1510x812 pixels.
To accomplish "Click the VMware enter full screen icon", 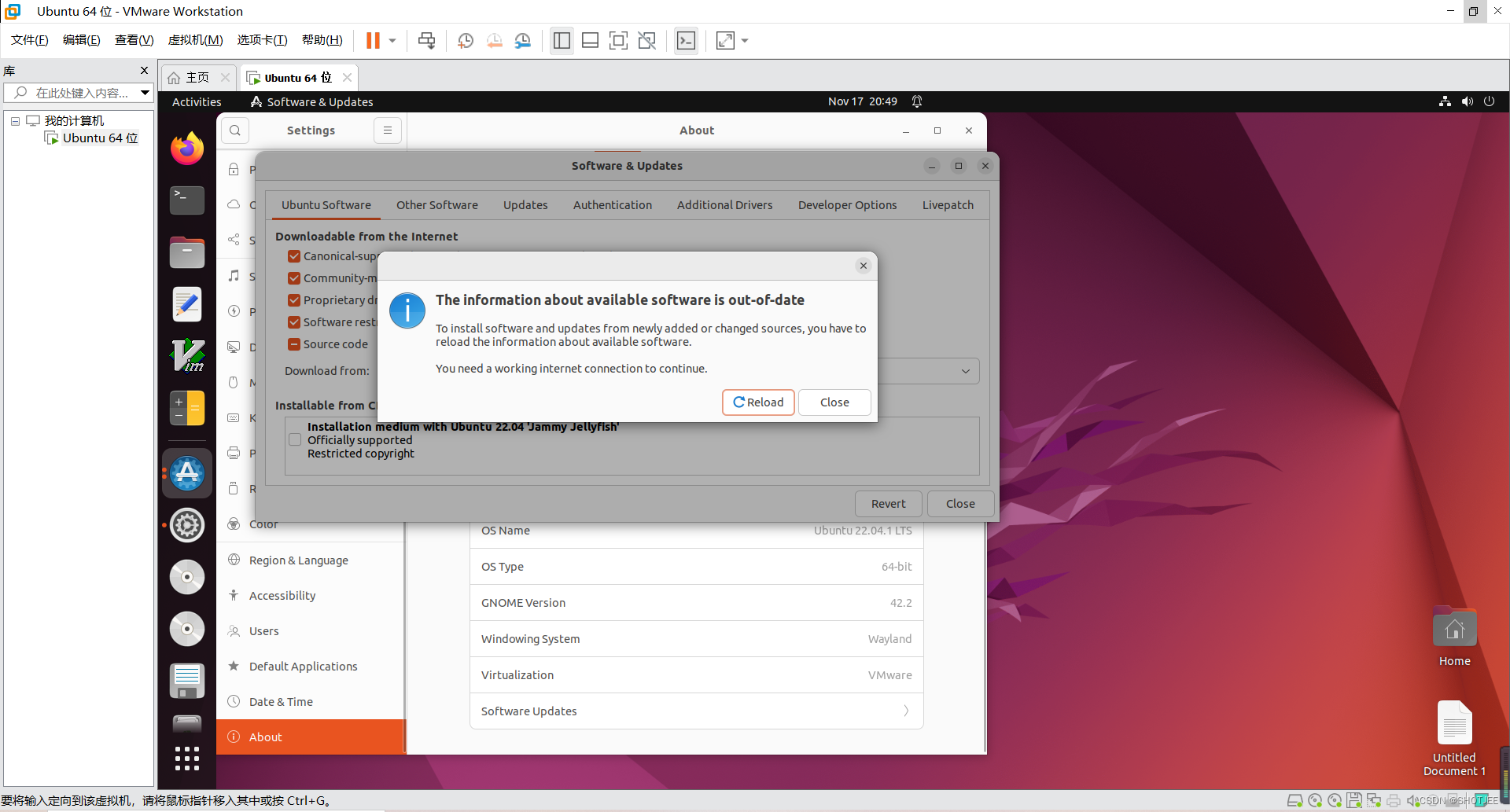I will click(618, 41).
